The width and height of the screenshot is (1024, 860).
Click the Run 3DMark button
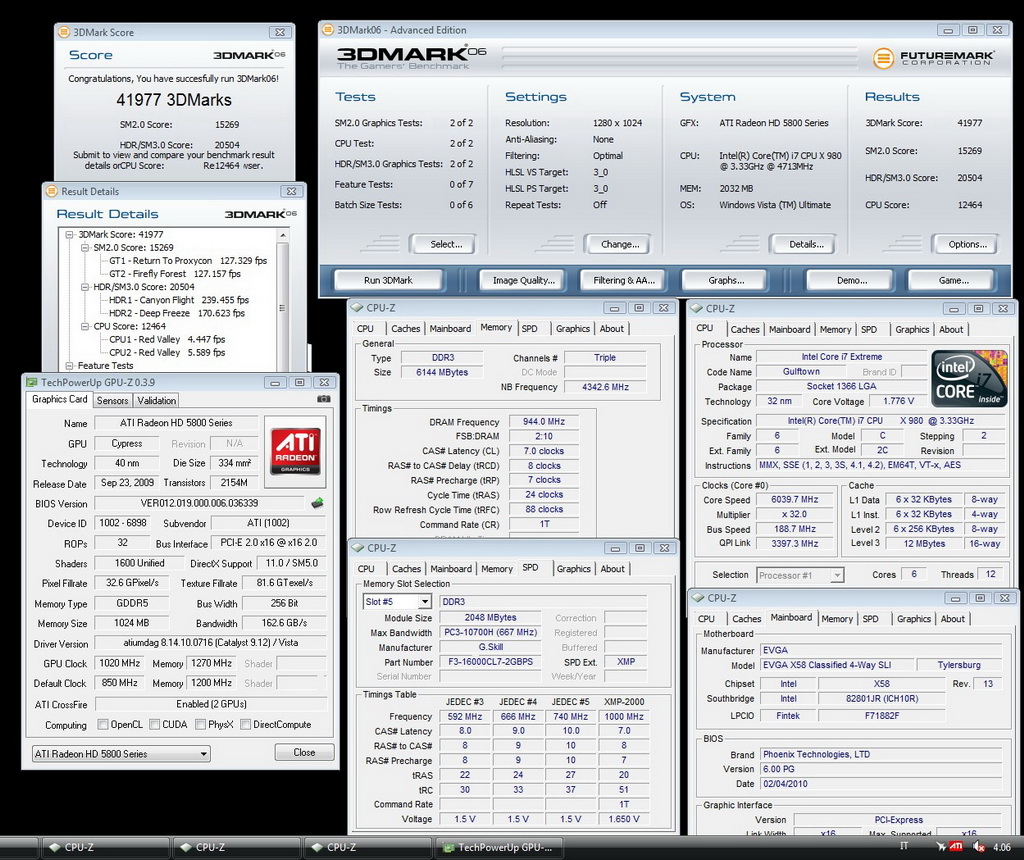(x=388, y=280)
